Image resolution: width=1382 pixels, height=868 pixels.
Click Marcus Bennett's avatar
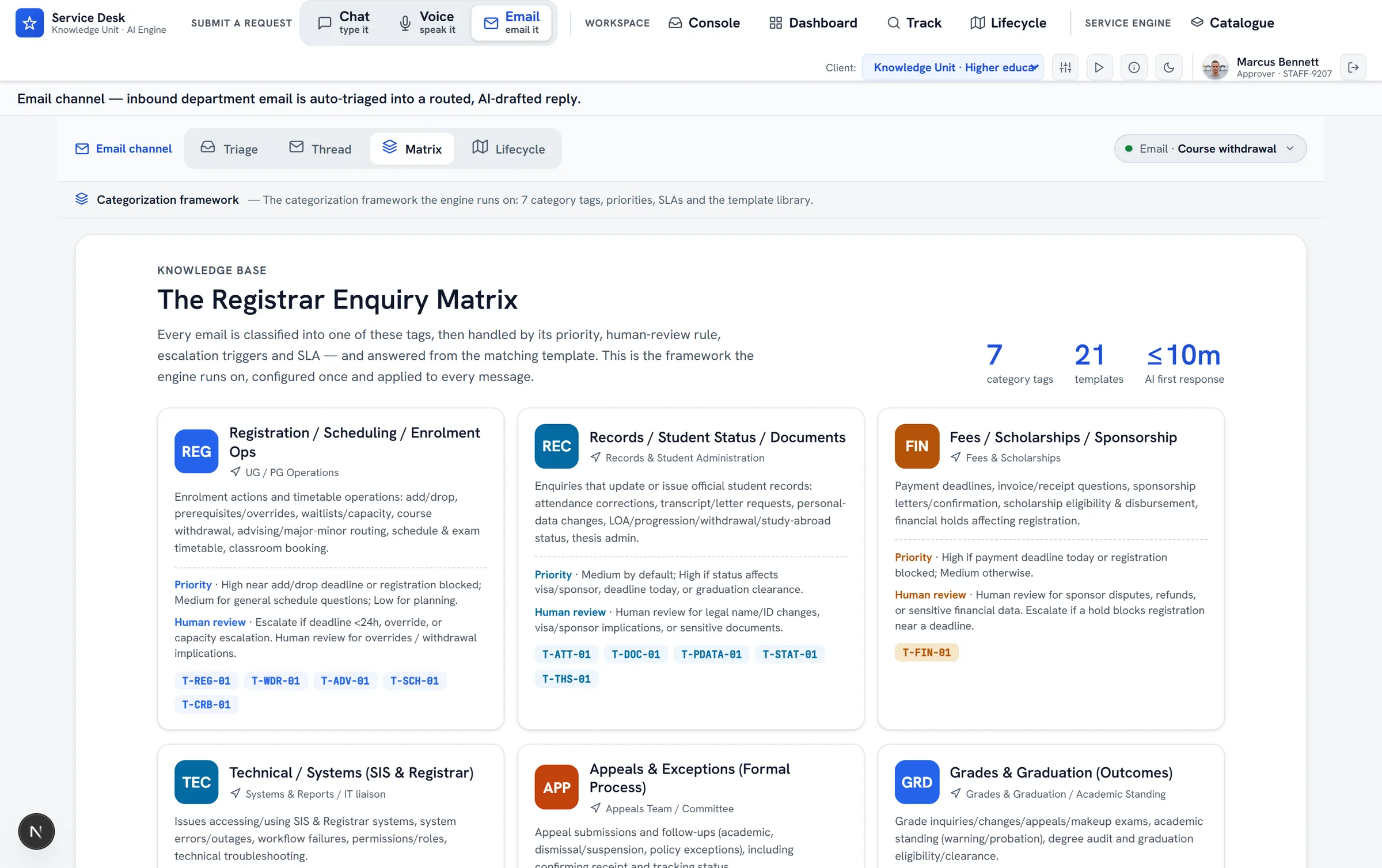click(x=1215, y=67)
